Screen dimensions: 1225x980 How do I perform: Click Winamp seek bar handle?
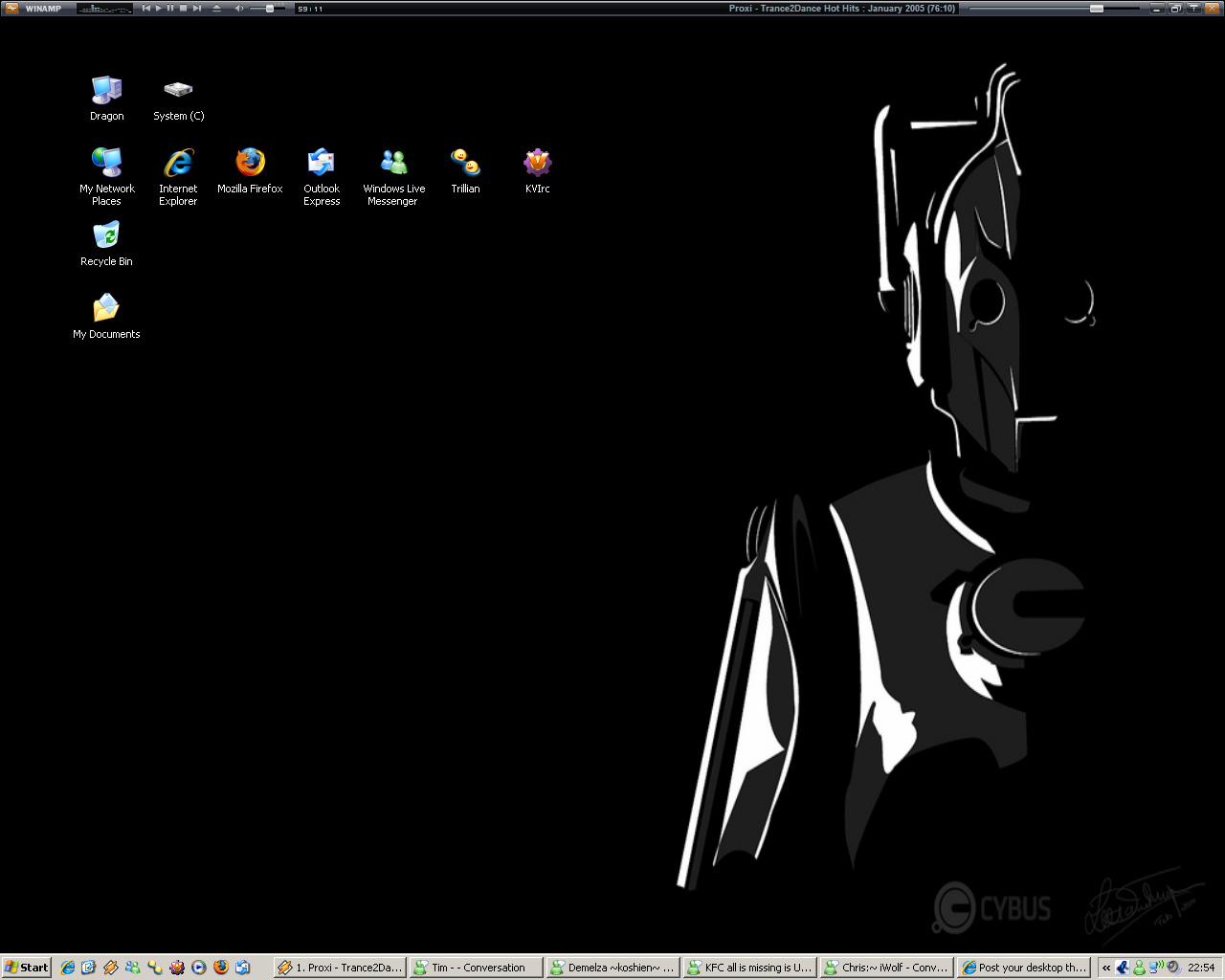[x=1097, y=9]
